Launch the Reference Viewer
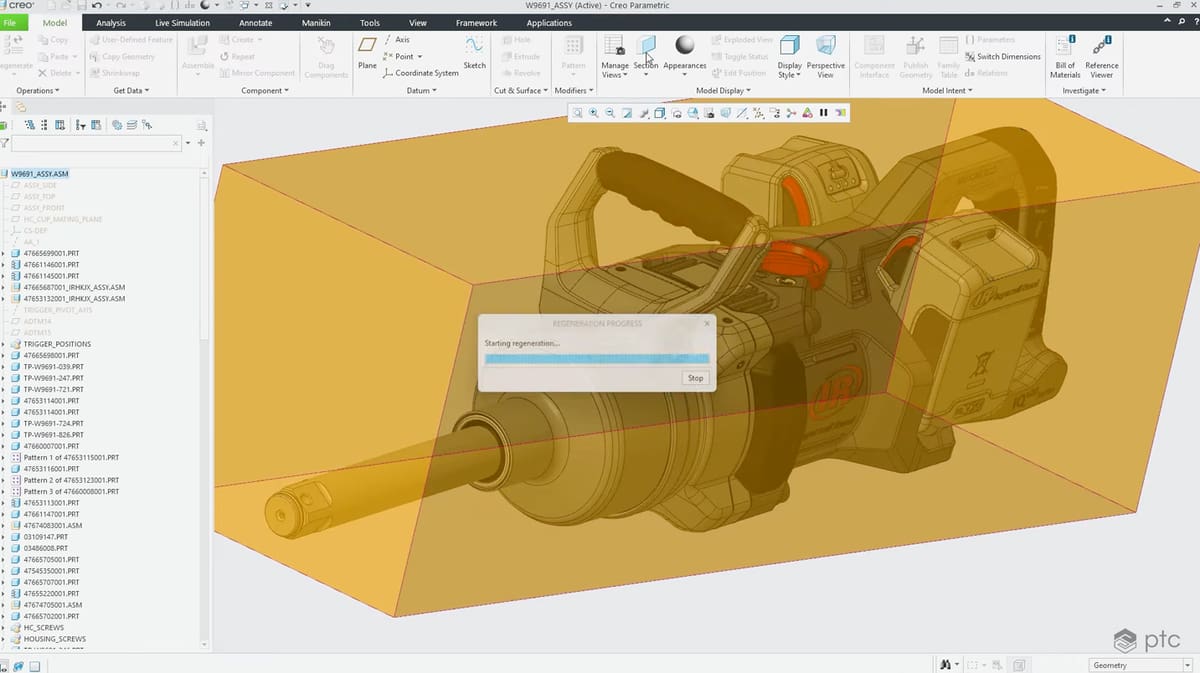Viewport: 1200px width, 673px height. (x=1101, y=55)
